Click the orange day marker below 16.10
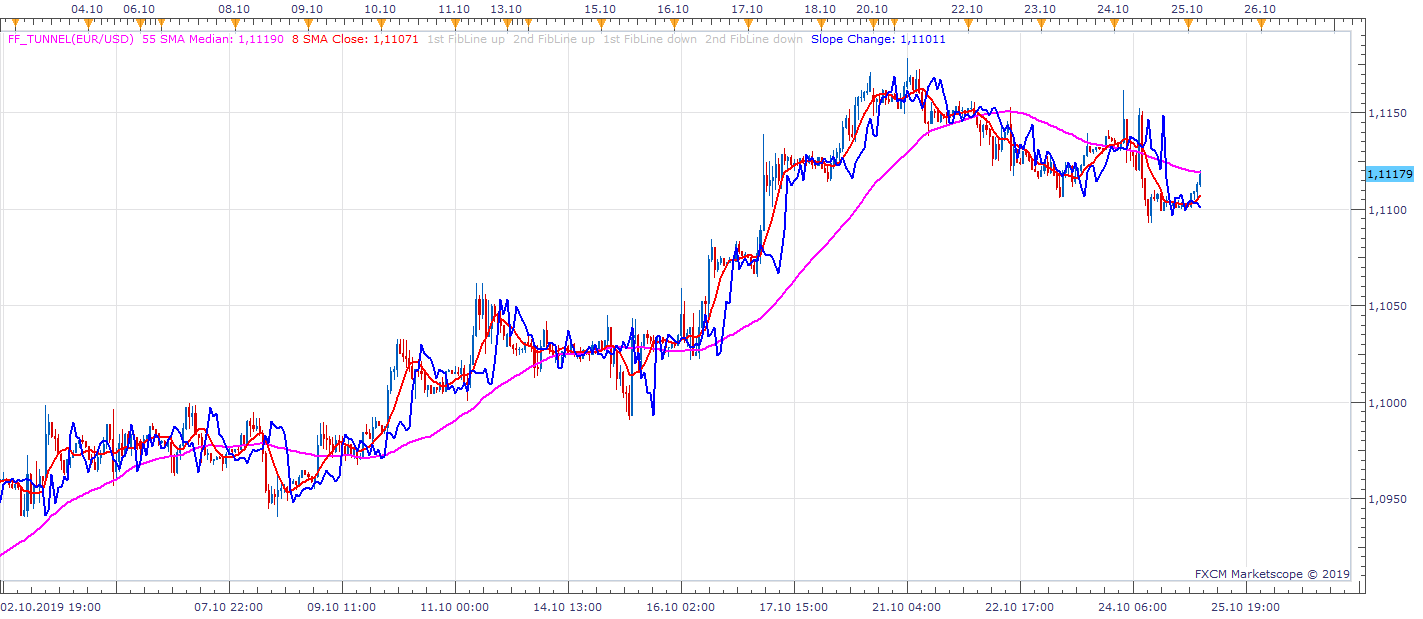 (x=674, y=22)
